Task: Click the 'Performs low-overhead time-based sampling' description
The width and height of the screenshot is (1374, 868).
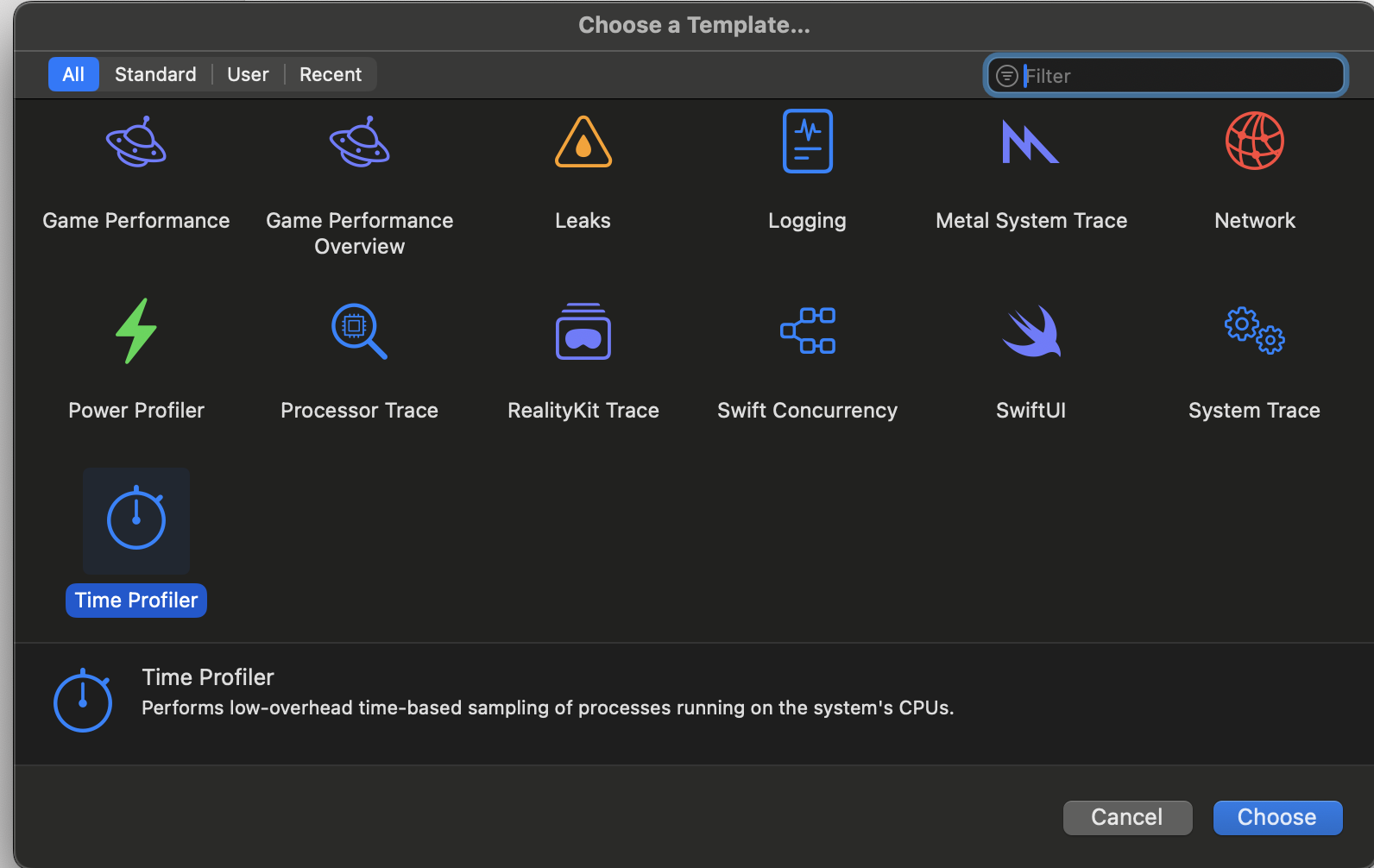Action: (x=548, y=708)
